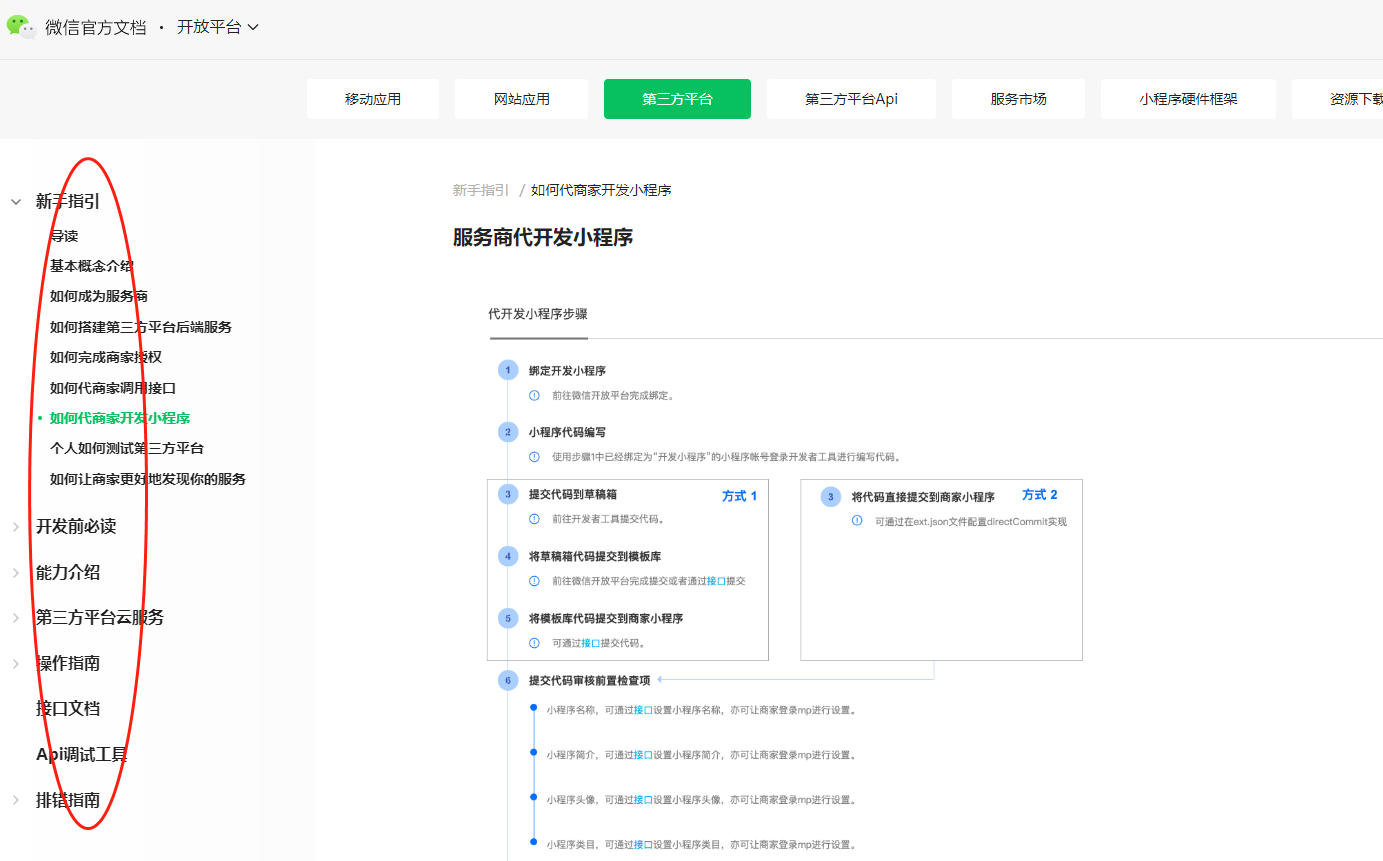Click 方式 1 label

coord(740,495)
